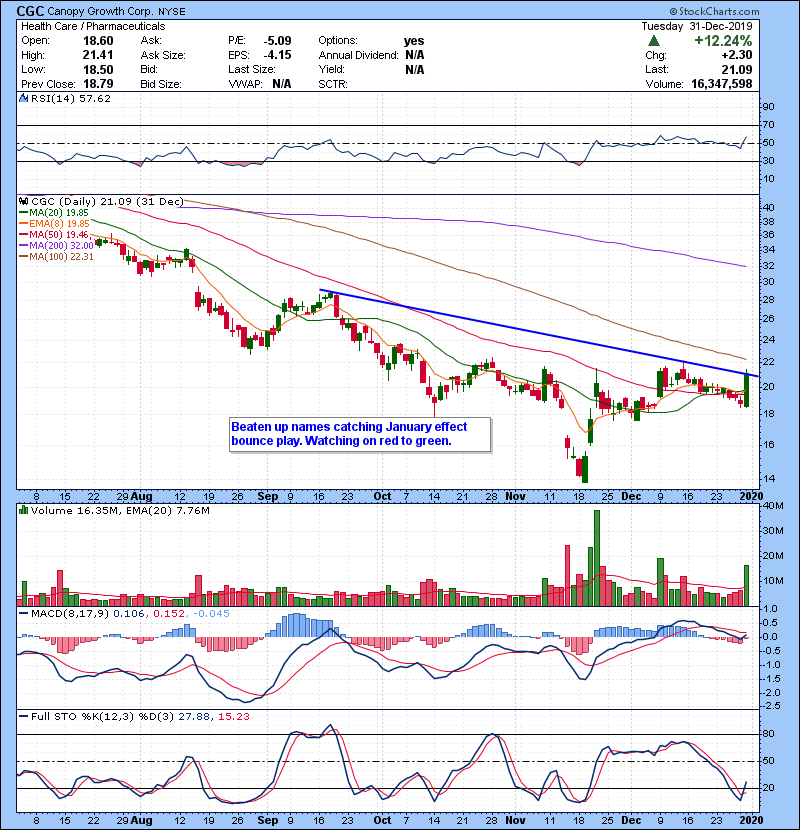Click the MA(50) 19.46 legend entry
The image size is (800, 830).
click(x=54, y=234)
